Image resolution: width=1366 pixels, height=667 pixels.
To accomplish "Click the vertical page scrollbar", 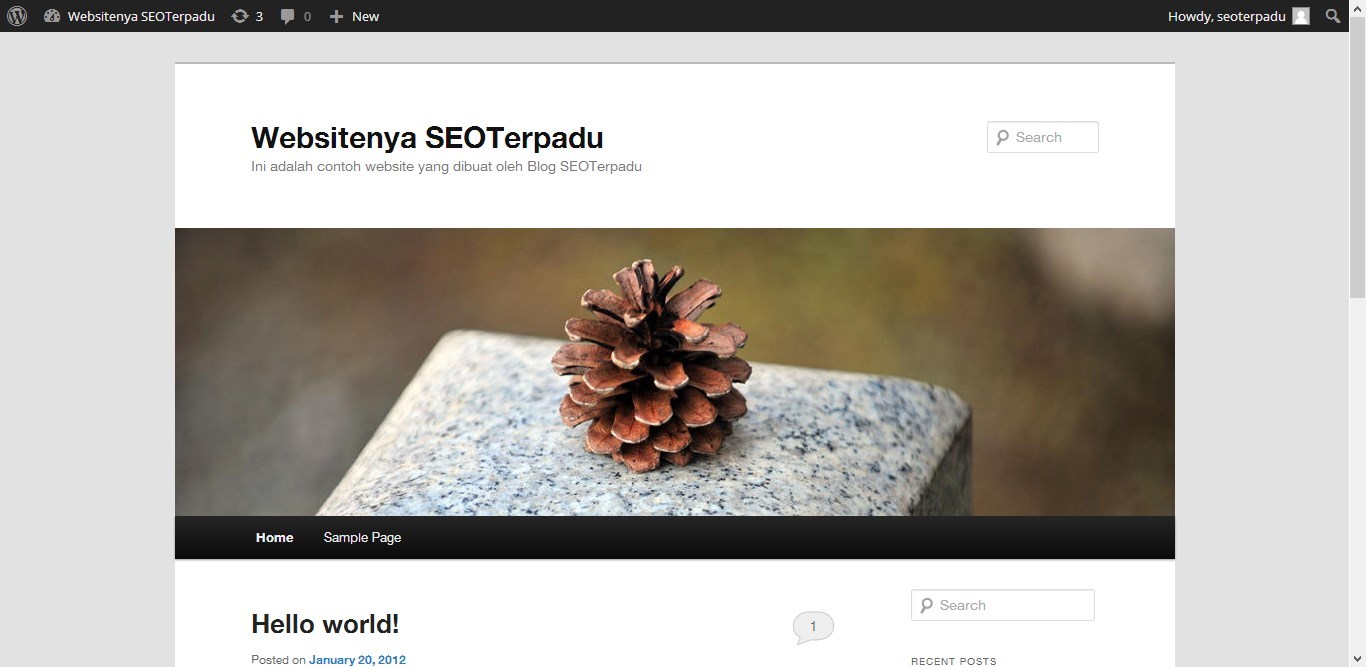I will click(x=1357, y=349).
